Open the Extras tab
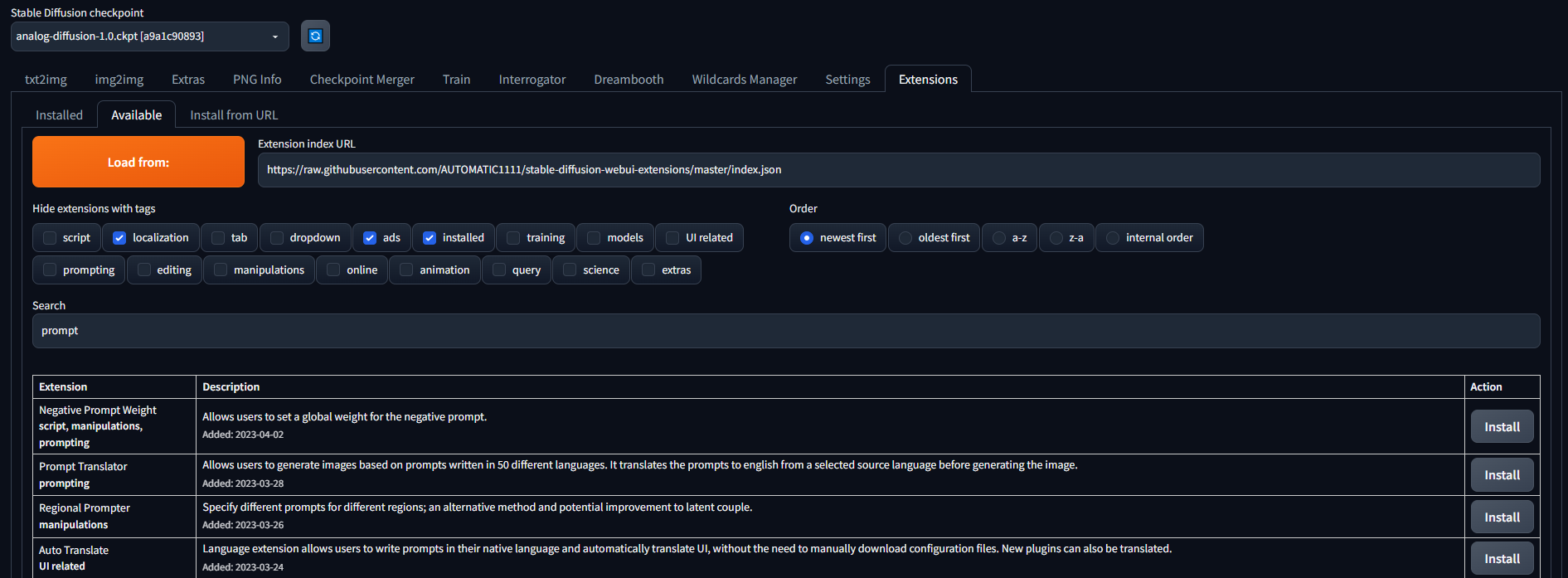The width and height of the screenshot is (1568, 578). [188, 80]
